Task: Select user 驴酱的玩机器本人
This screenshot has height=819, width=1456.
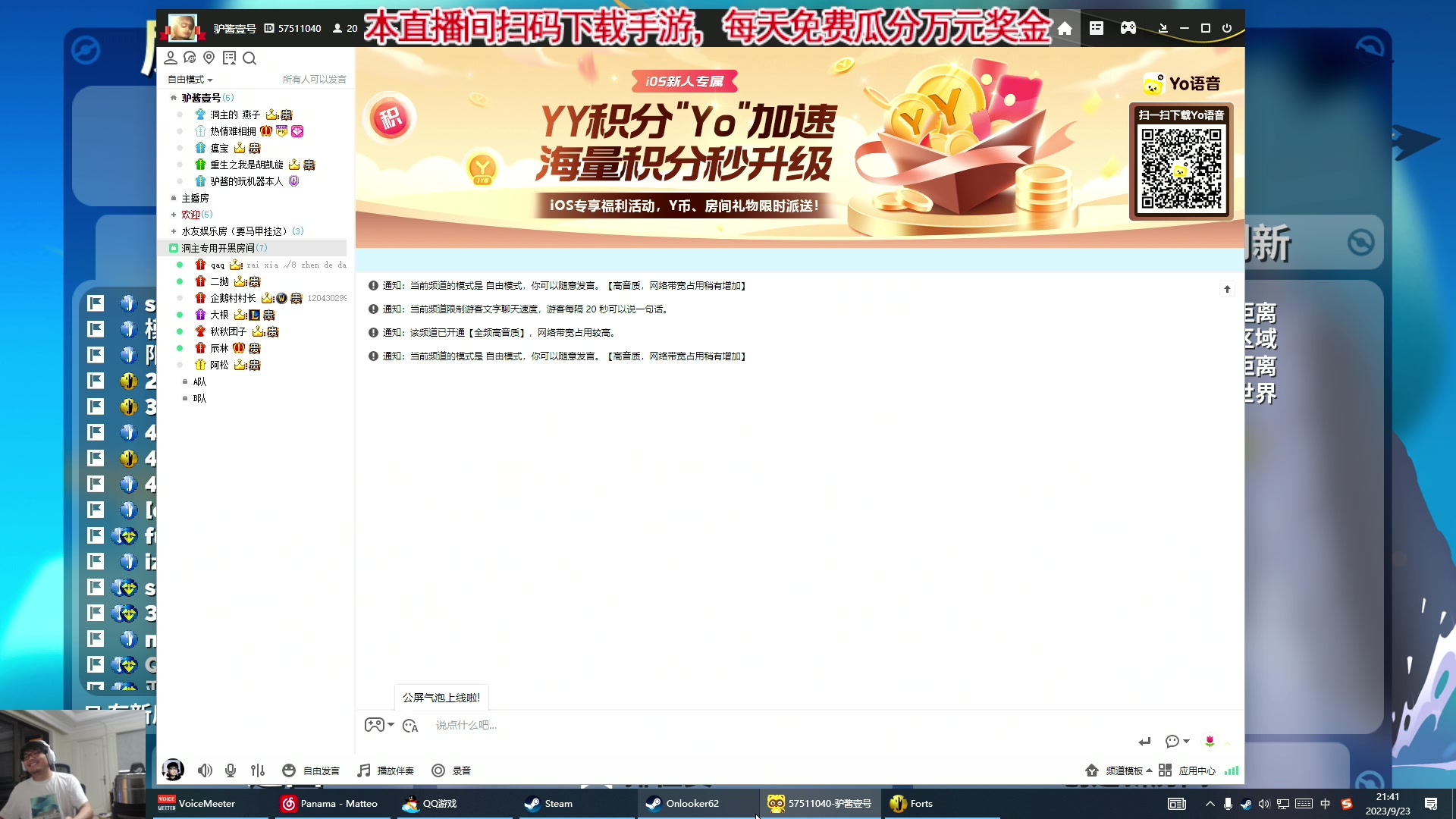Action: click(246, 181)
